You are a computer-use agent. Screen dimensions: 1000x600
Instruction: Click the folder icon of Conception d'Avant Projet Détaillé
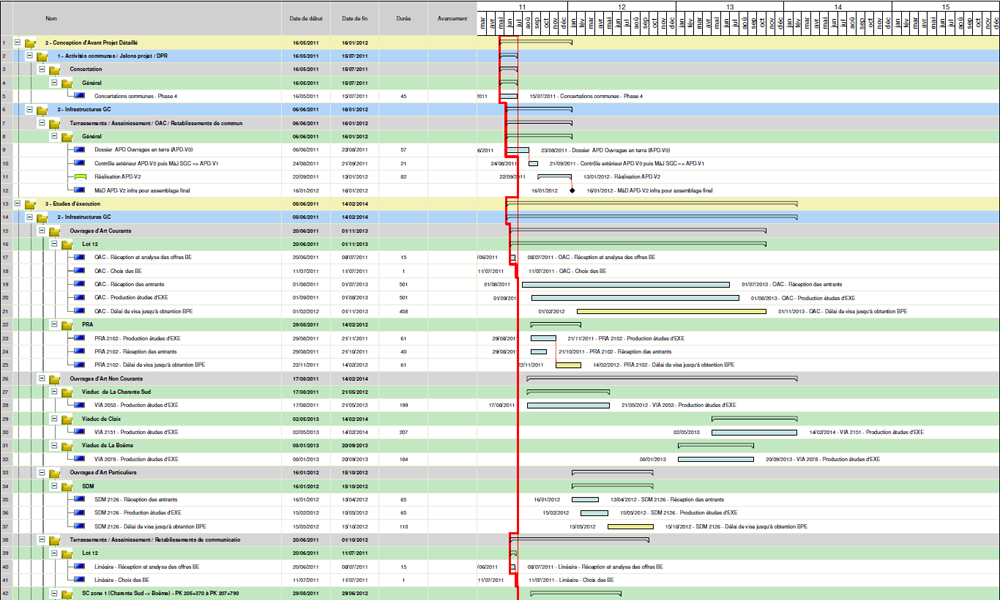click(30, 43)
